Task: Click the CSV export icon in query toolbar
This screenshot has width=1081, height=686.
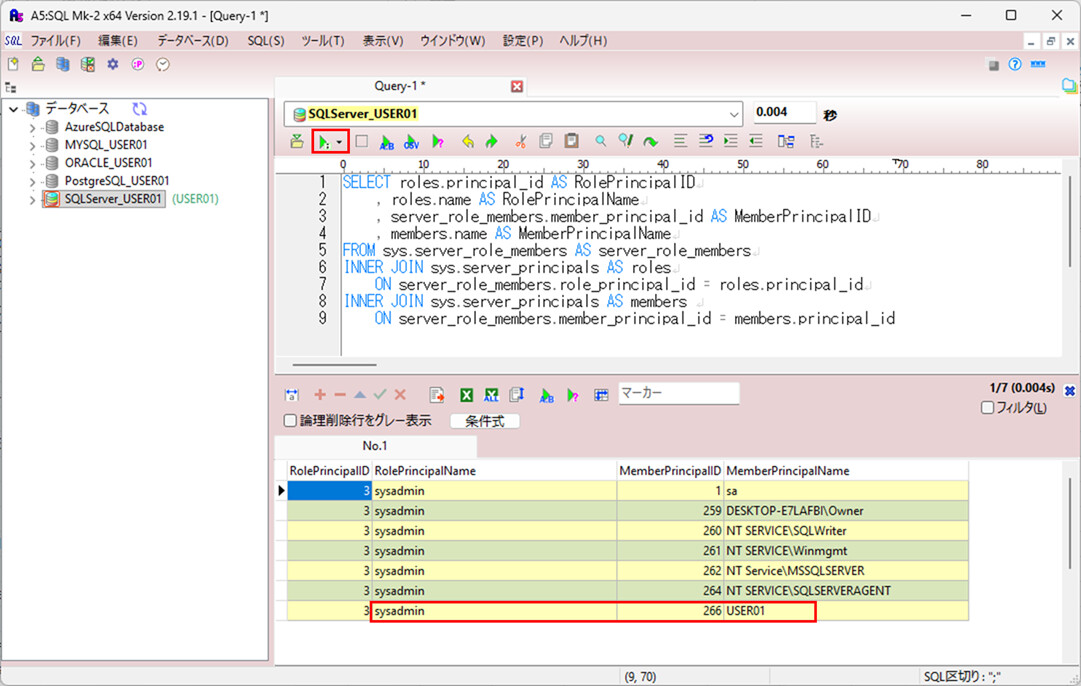Action: [411, 142]
